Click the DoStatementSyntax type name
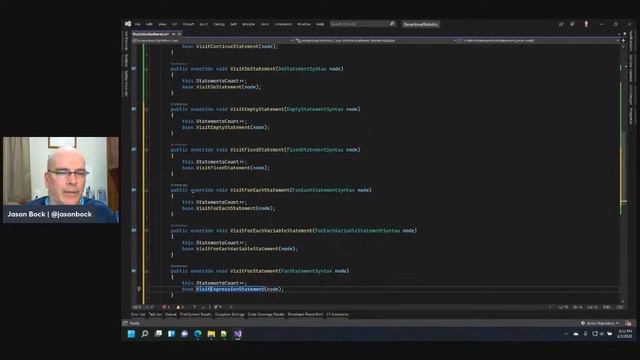 (x=302, y=69)
